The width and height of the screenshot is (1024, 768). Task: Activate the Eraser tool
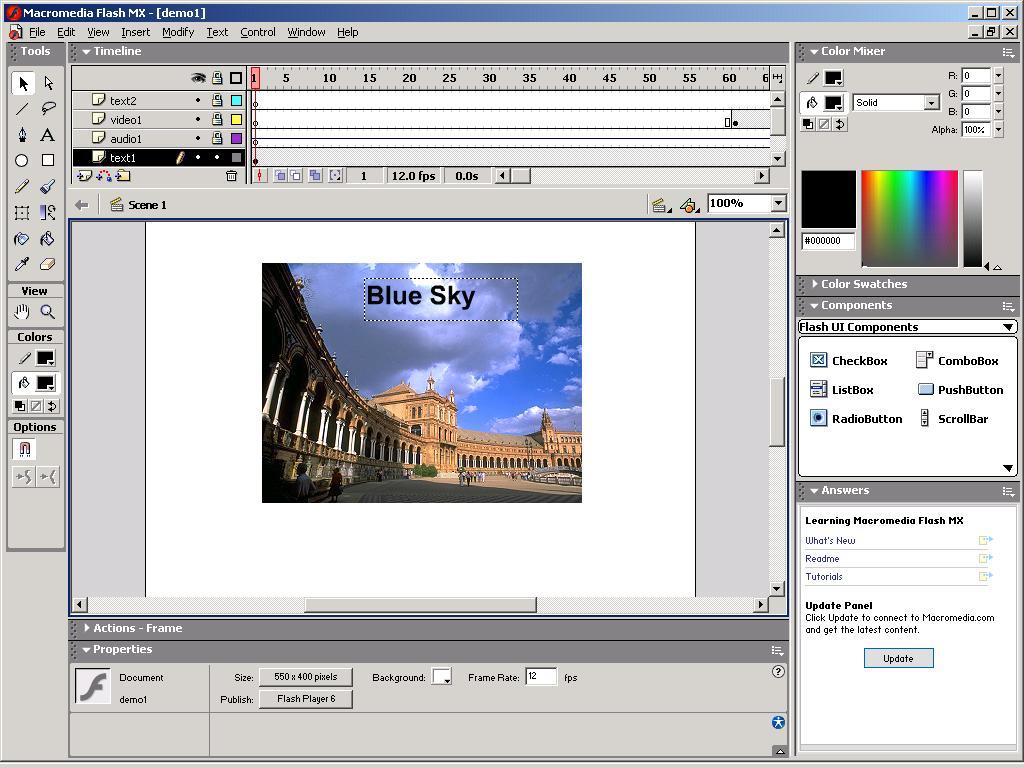(48, 265)
